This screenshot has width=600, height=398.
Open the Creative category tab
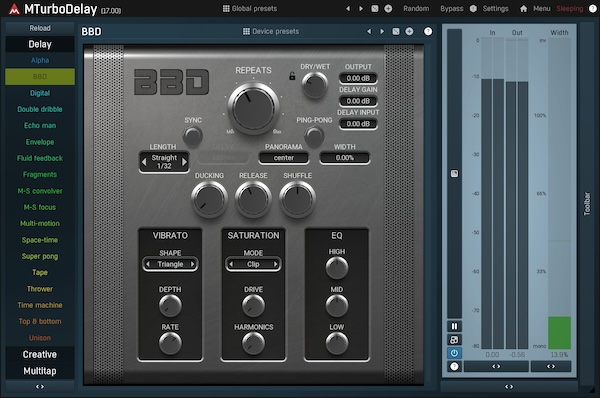coord(40,354)
